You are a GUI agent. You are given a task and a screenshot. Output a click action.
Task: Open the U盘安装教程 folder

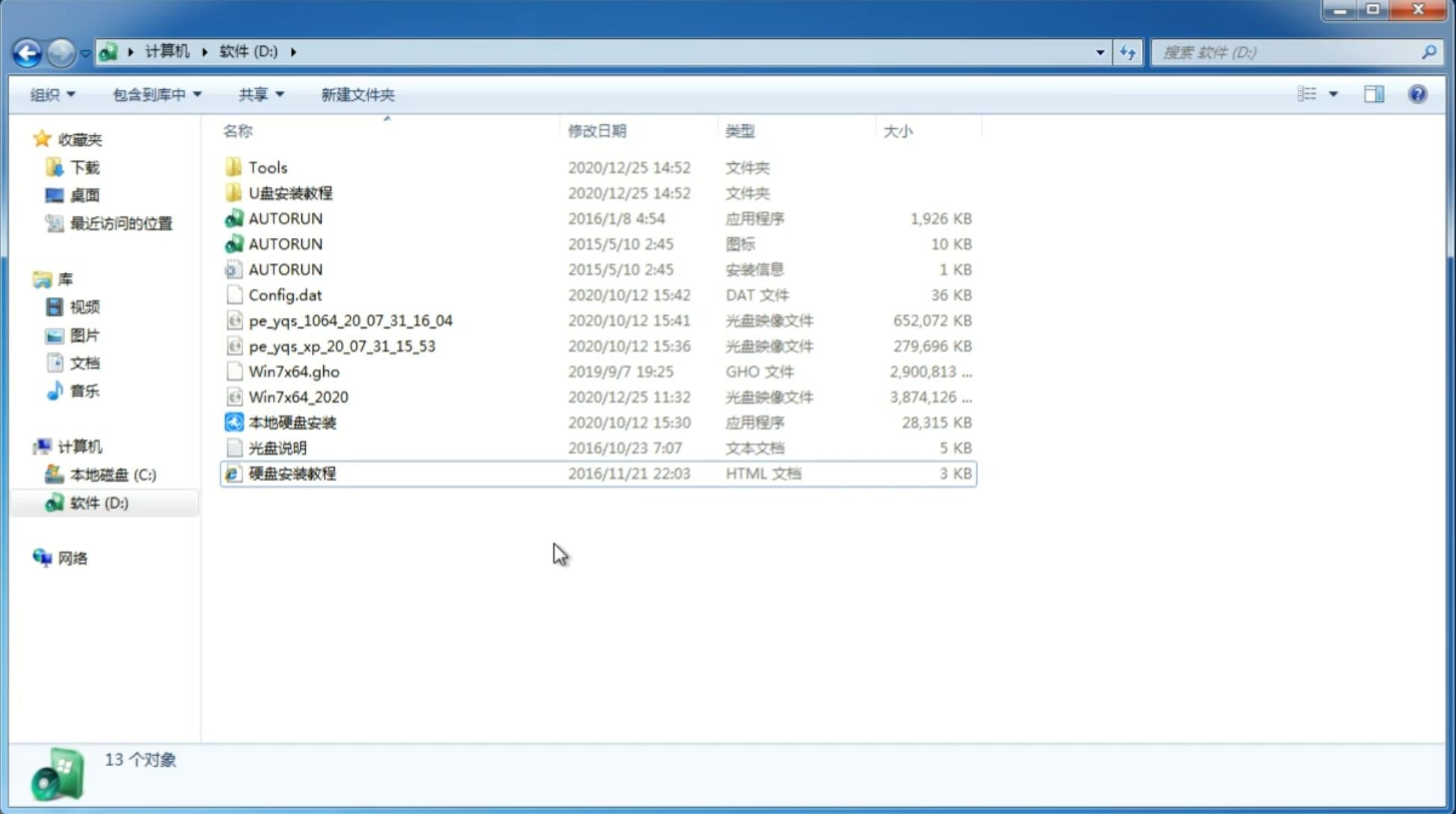[291, 192]
